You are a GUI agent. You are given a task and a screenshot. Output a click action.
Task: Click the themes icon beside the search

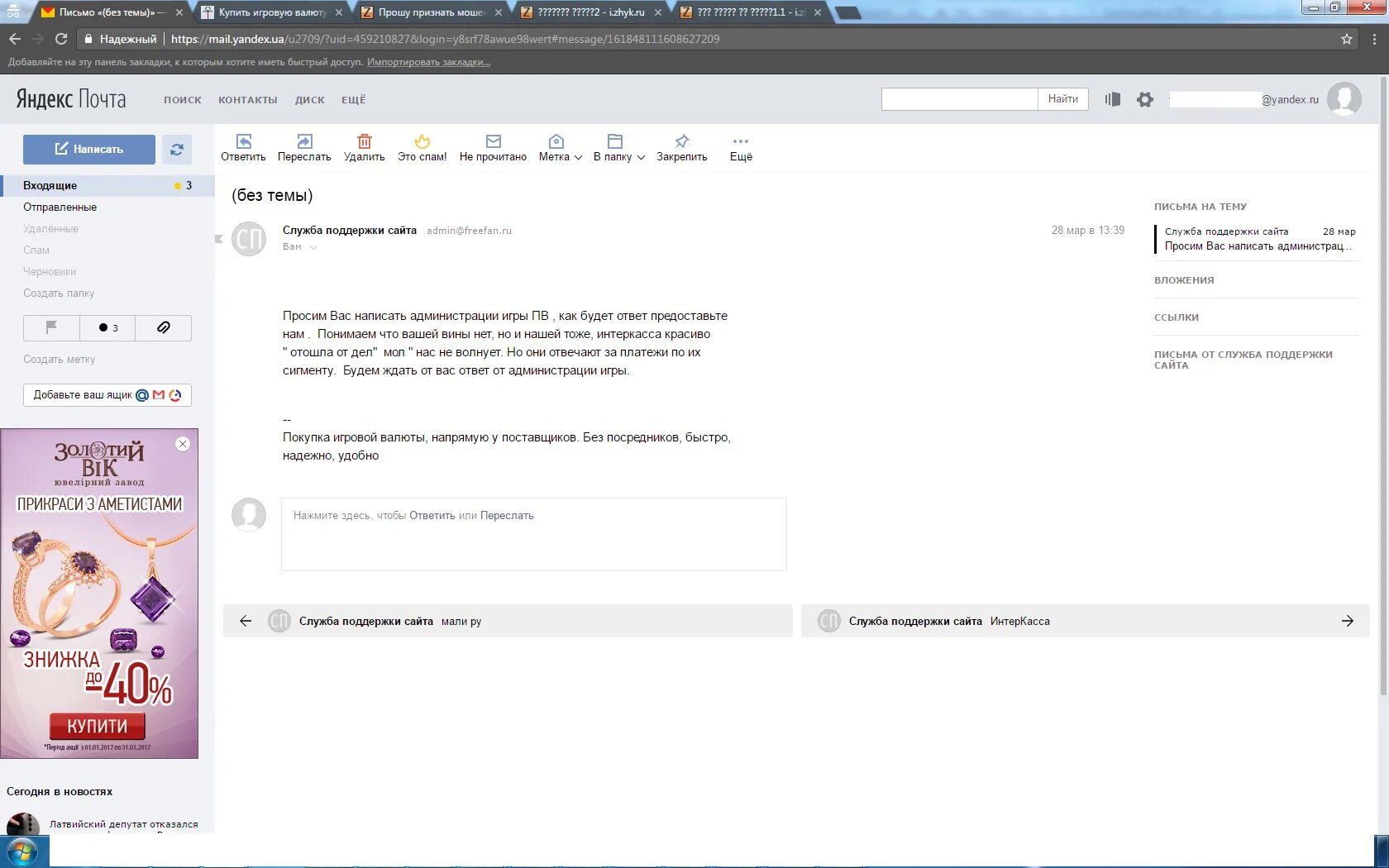click(1113, 99)
